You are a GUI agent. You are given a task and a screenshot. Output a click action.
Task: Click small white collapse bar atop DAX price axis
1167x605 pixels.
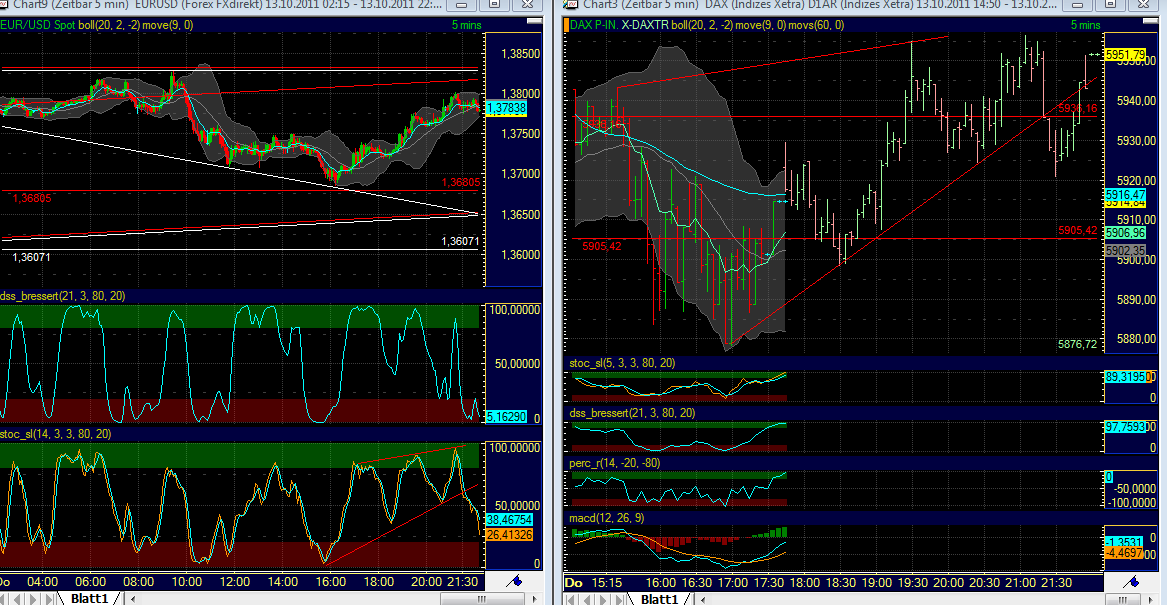click(1151, 21)
